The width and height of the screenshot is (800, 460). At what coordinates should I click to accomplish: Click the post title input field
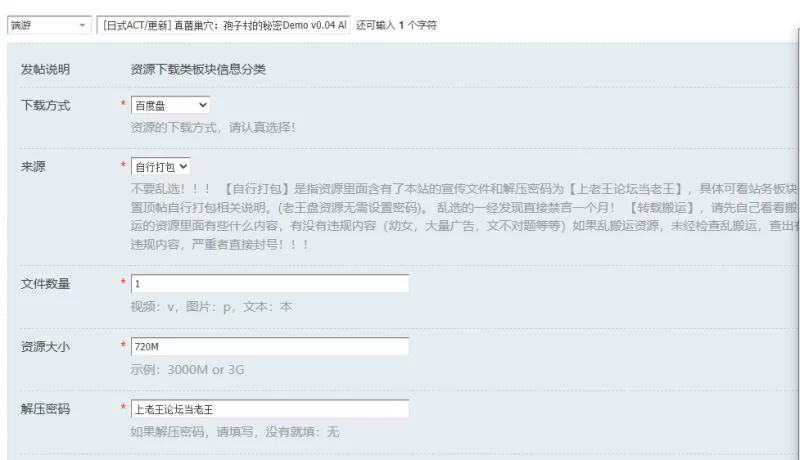223,25
